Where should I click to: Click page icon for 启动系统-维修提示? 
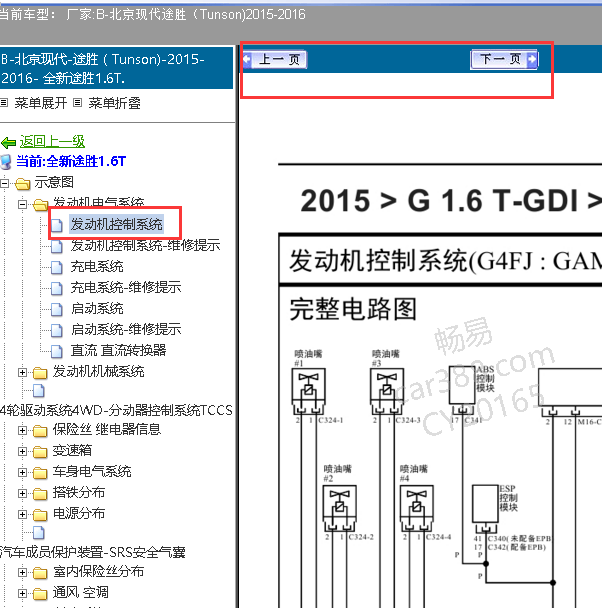pyautogui.click(x=57, y=330)
